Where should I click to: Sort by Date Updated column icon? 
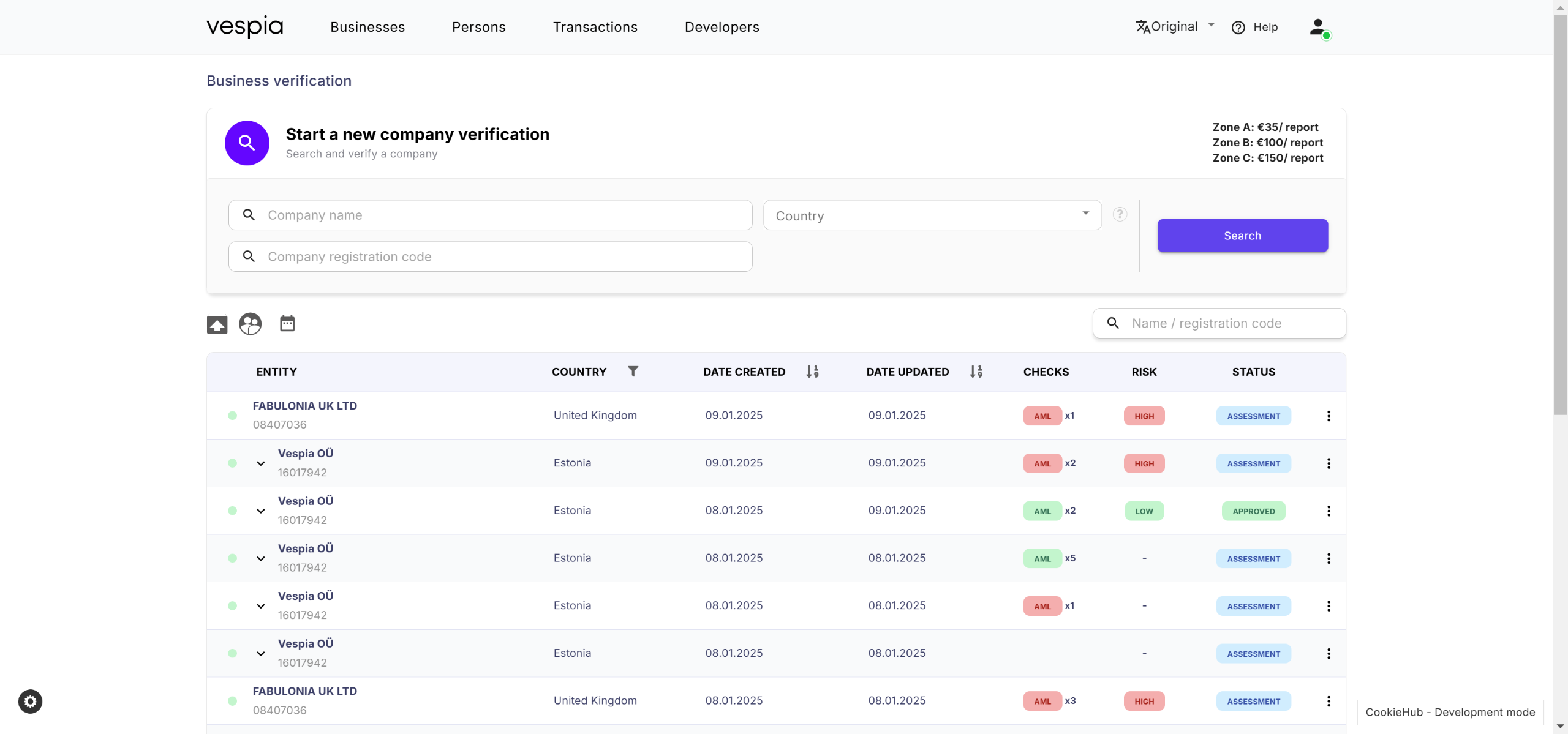coord(976,372)
